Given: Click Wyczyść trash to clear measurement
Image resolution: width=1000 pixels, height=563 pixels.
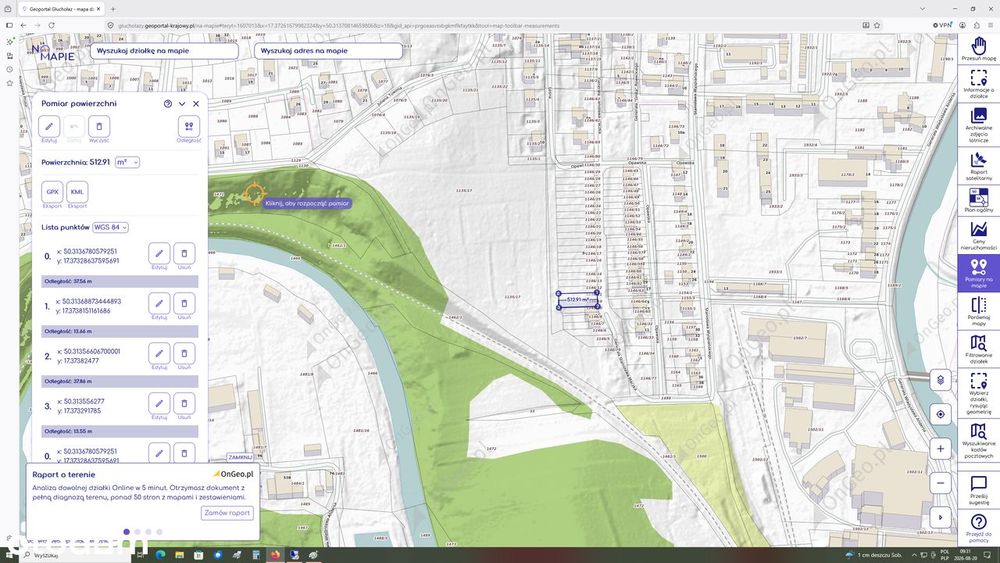Looking at the screenshot, I should (99, 126).
